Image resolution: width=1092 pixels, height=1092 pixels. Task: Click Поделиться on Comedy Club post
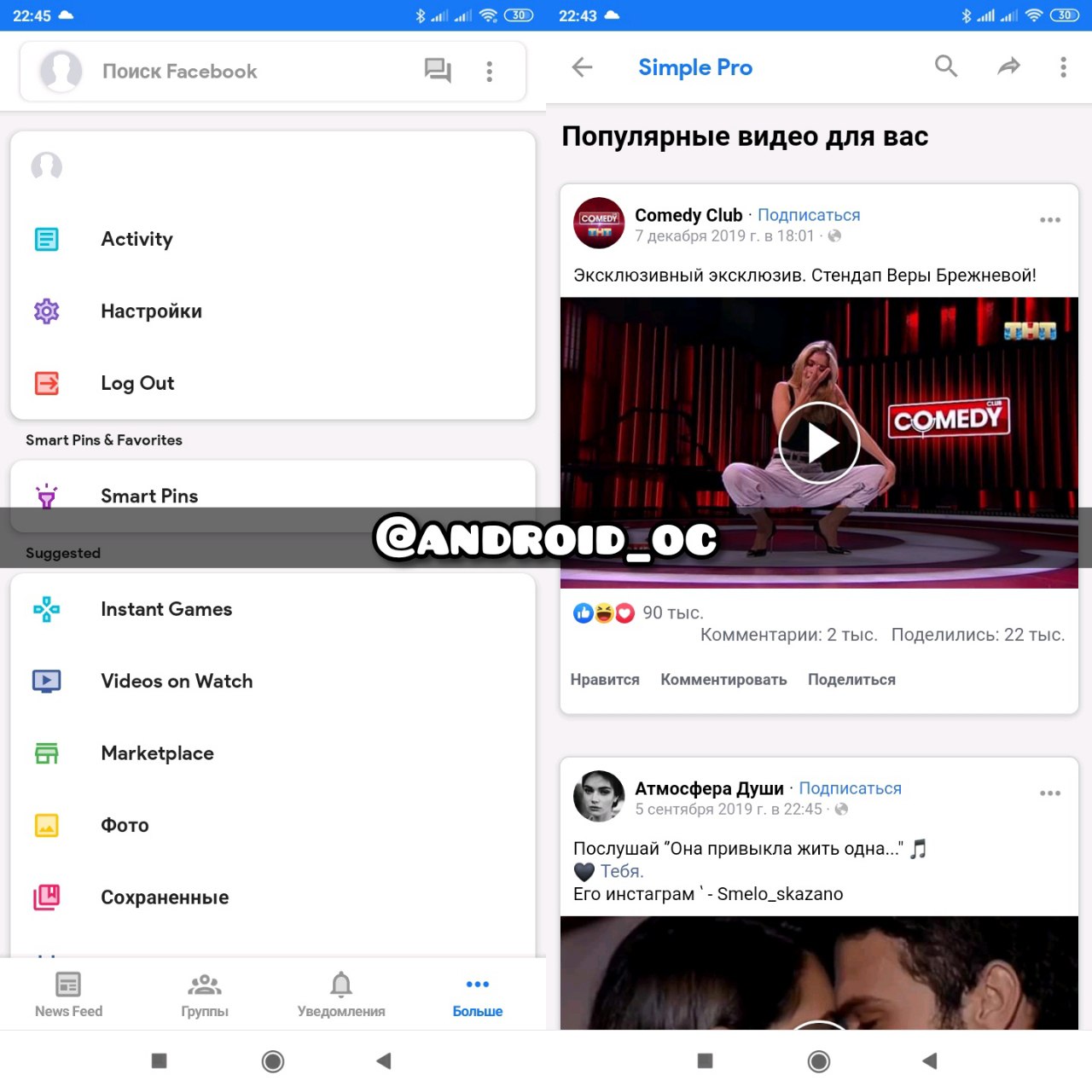(851, 680)
